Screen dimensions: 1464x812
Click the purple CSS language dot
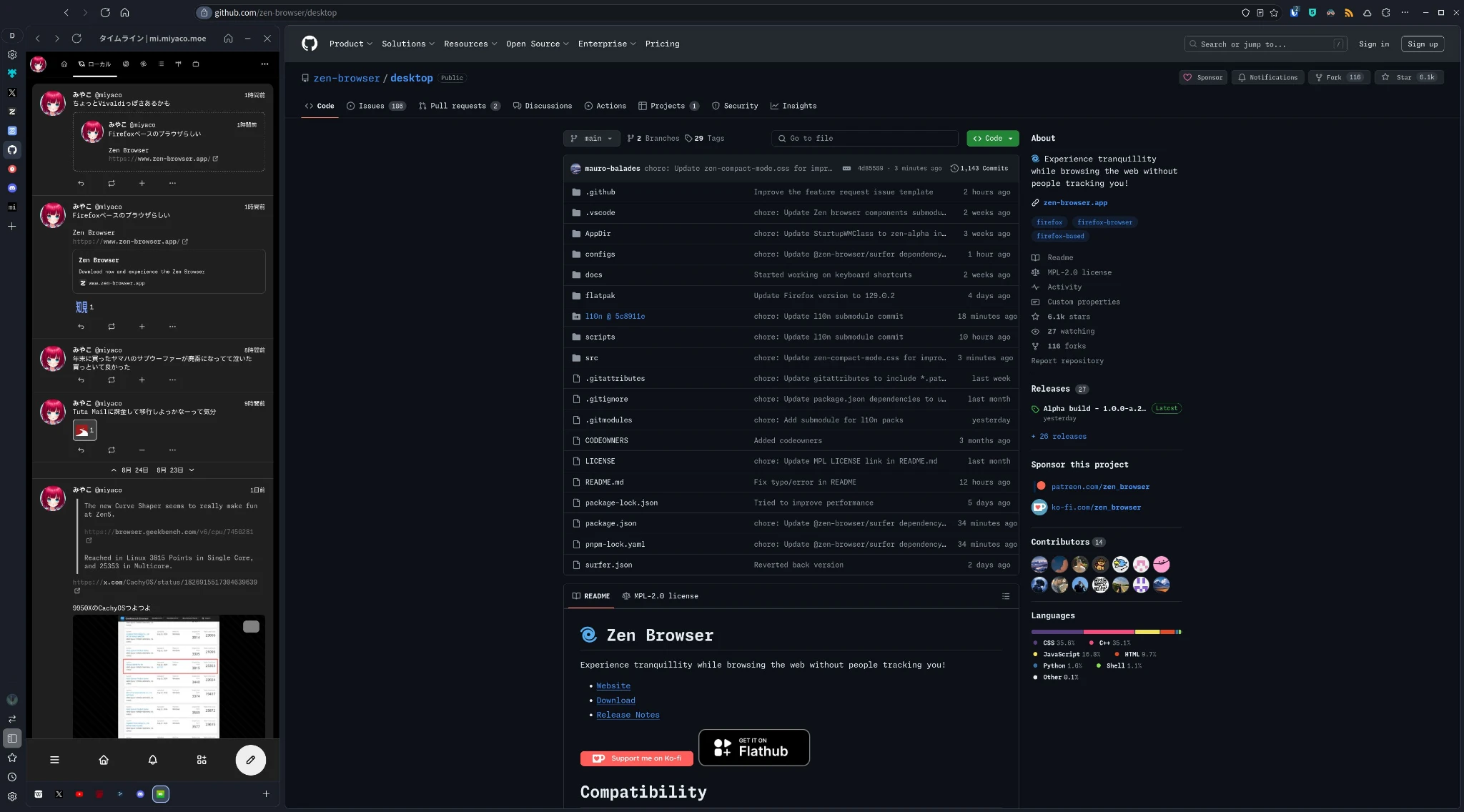(1035, 643)
